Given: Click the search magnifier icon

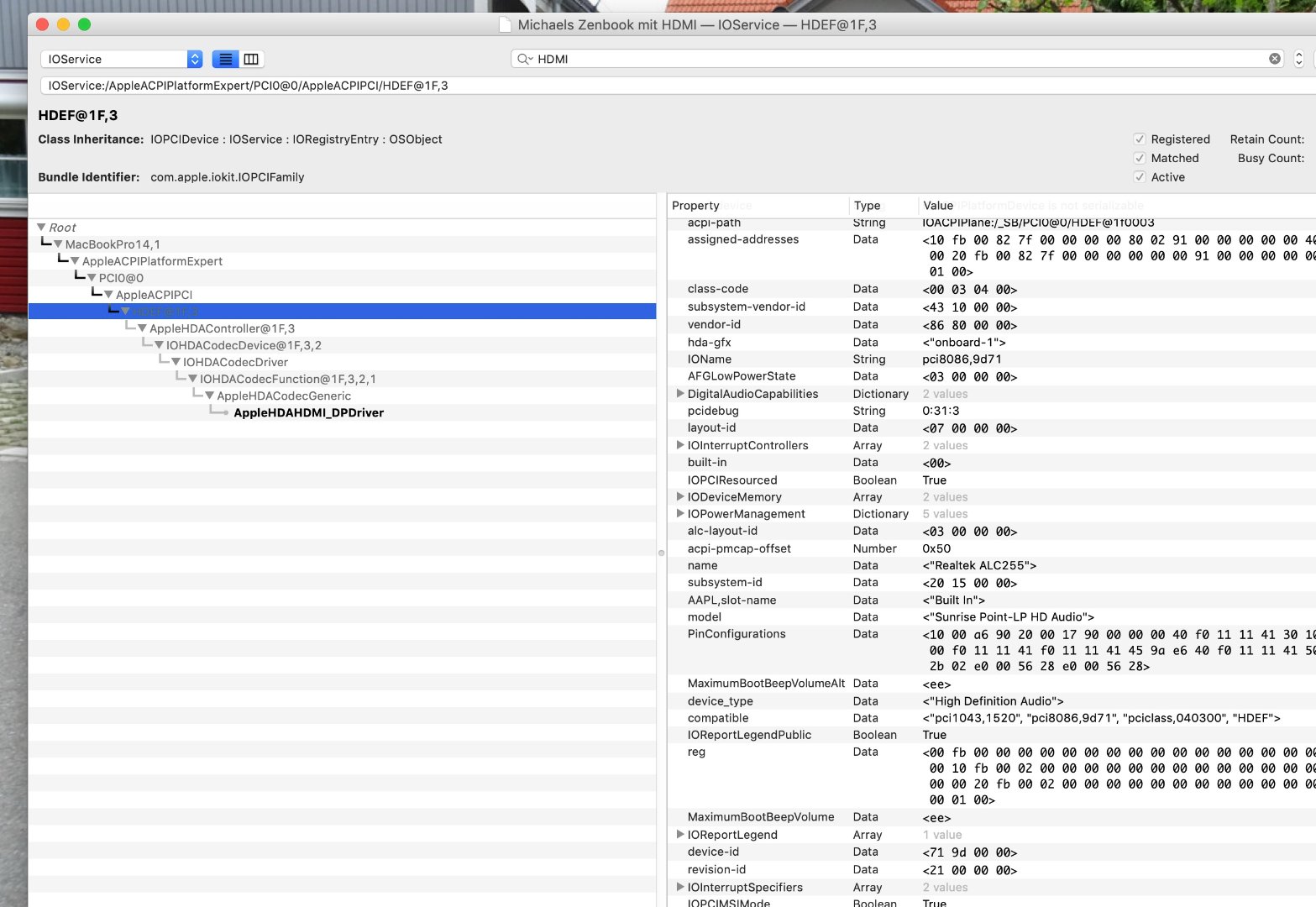Looking at the screenshot, I should pos(524,59).
